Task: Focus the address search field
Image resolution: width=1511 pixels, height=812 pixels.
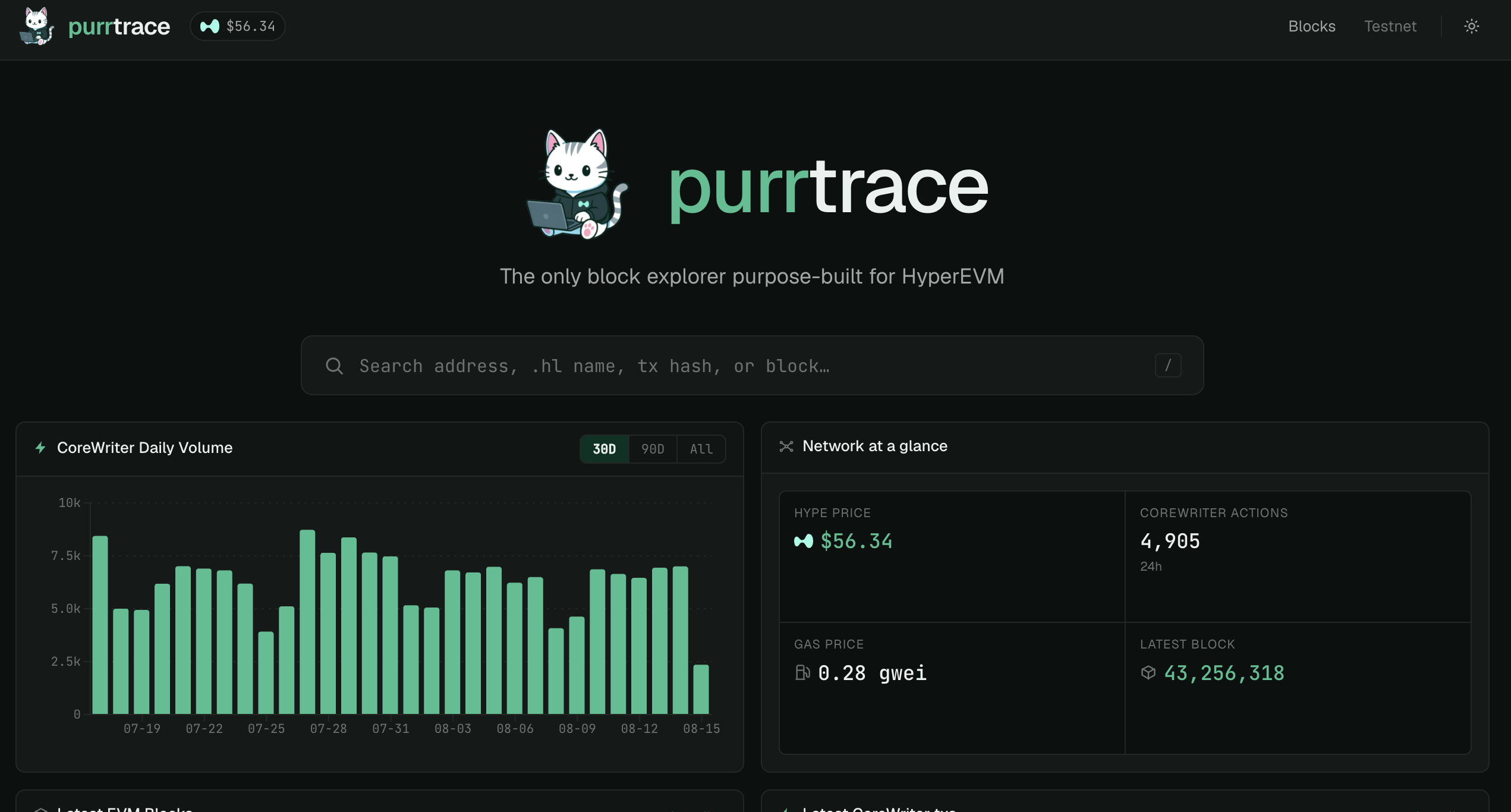Action: coord(752,366)
